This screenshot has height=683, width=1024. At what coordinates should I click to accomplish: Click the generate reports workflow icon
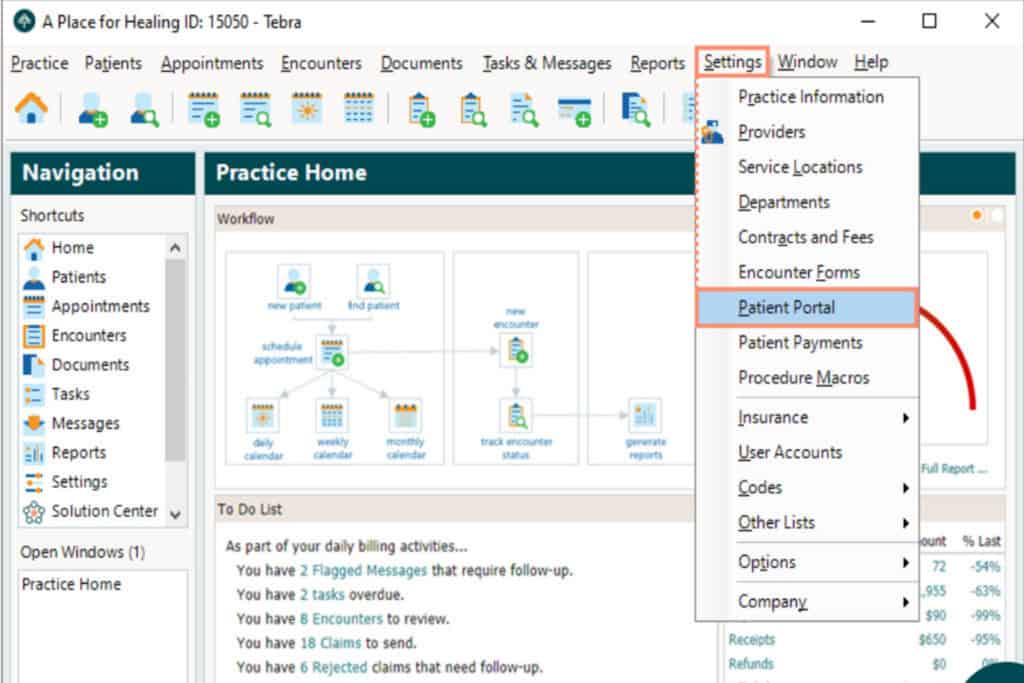645,414
